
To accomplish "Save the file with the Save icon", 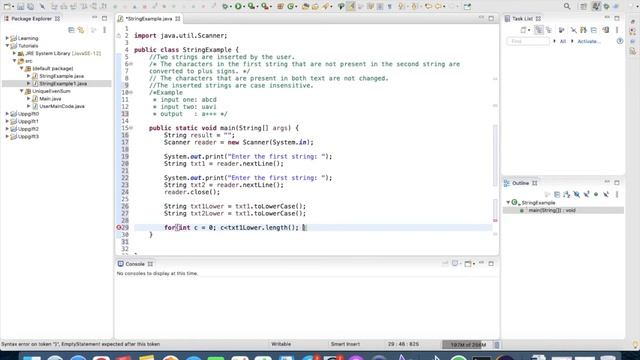I will [x=20, y=7].
